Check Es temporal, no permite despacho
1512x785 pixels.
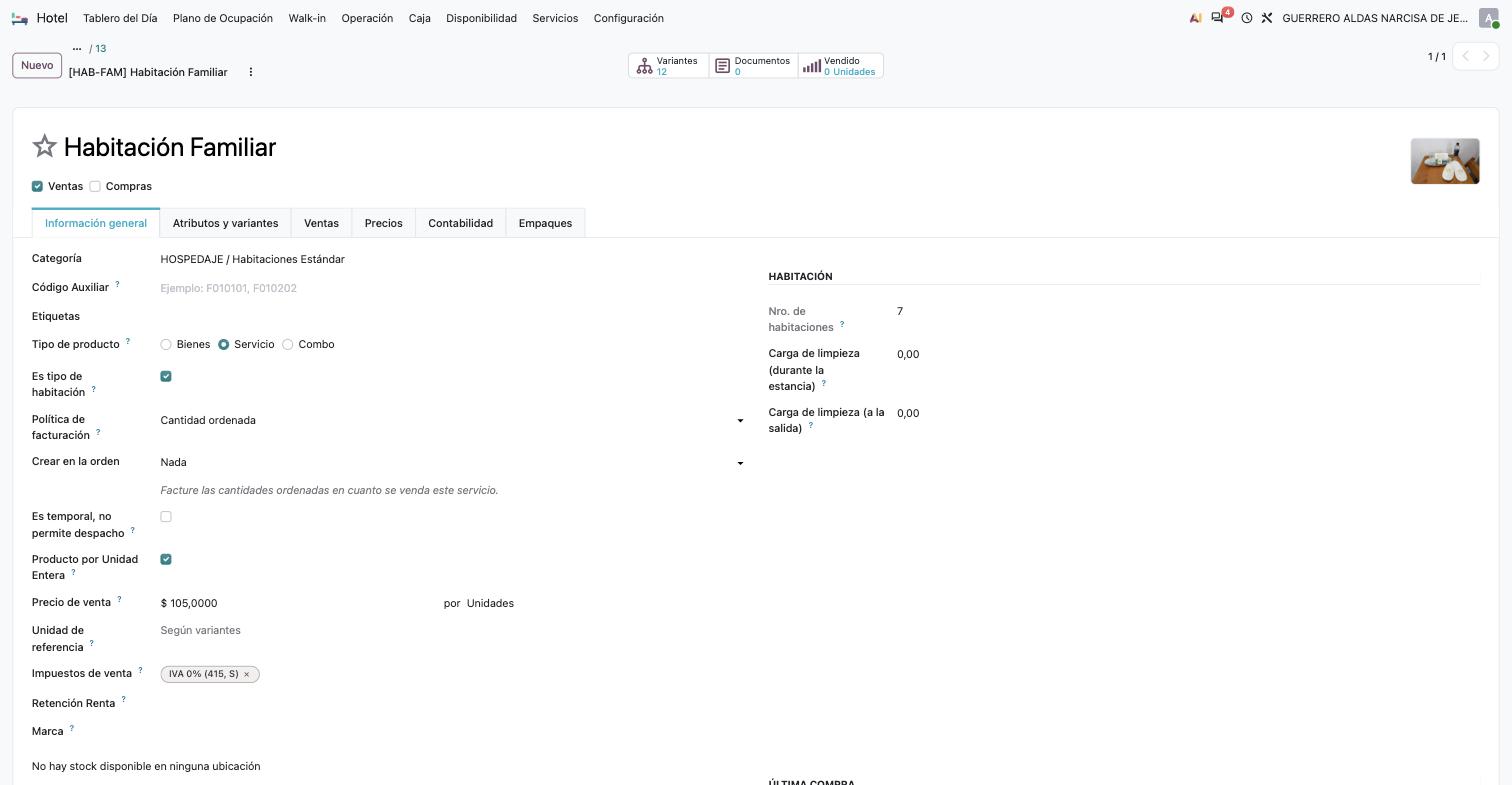tap(166, 517)
